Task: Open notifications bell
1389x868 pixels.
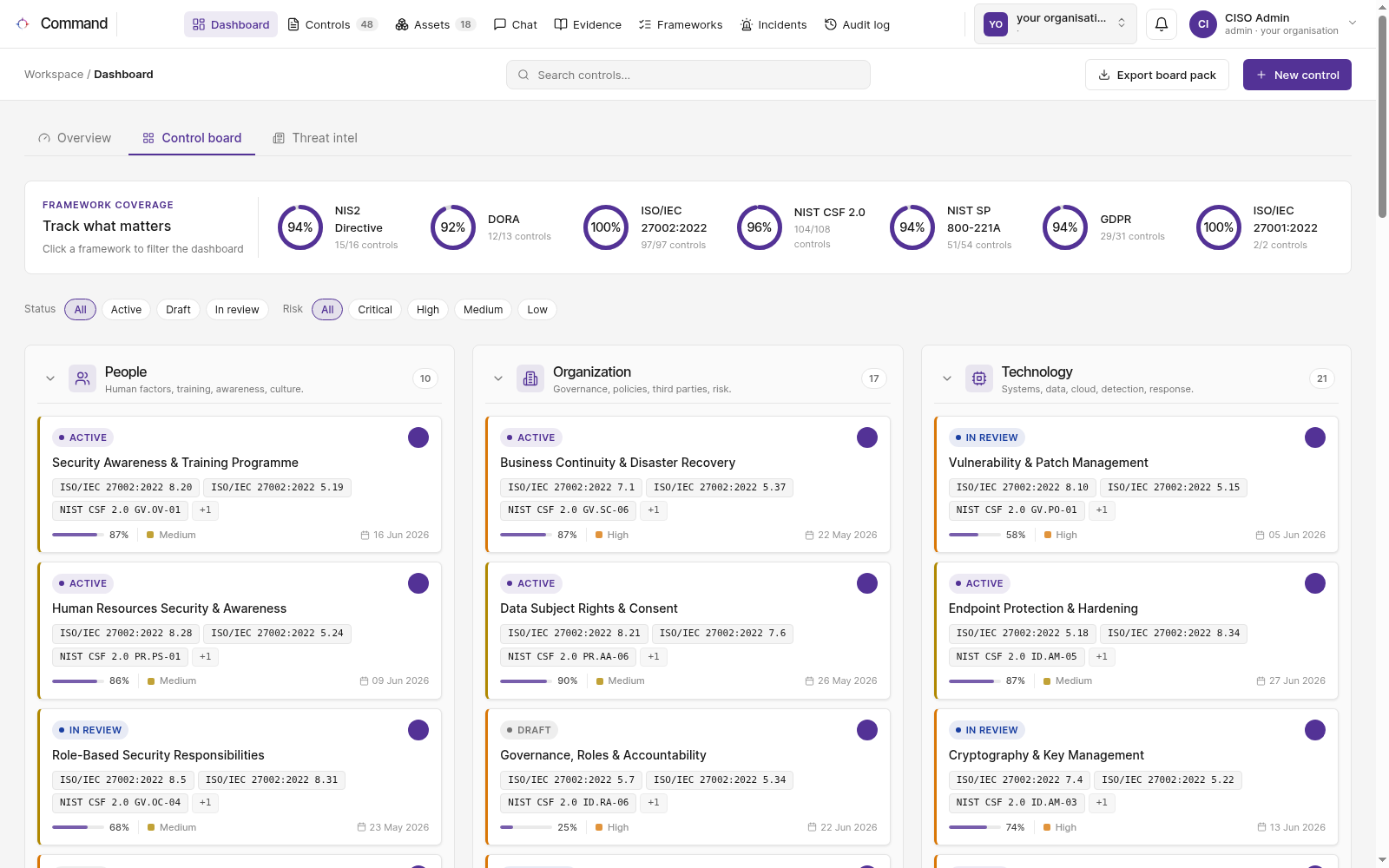Action: click(1162, 24)
